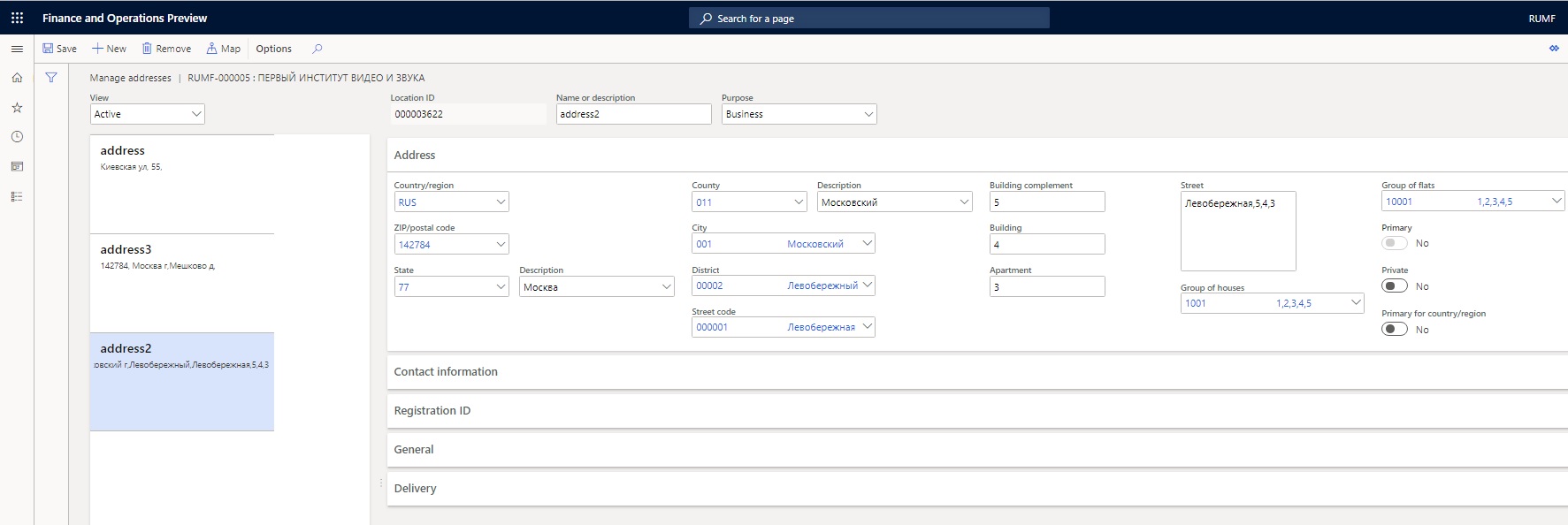Select the address3 list entry
The height and width of the screenshot is (525, 1568).
[x=182, y=283]
